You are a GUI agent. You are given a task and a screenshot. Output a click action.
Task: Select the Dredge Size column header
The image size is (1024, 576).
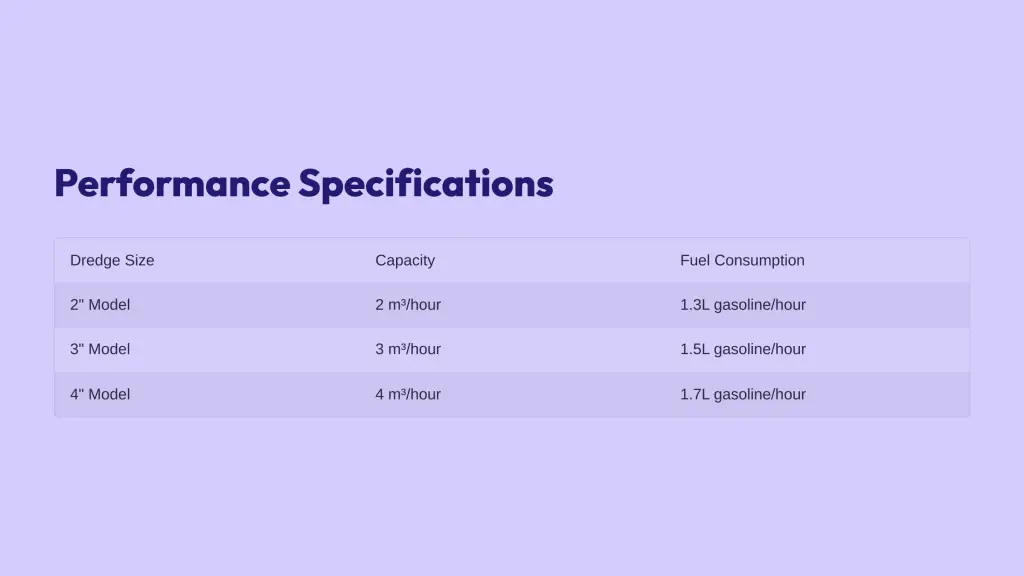click(112, 261)
